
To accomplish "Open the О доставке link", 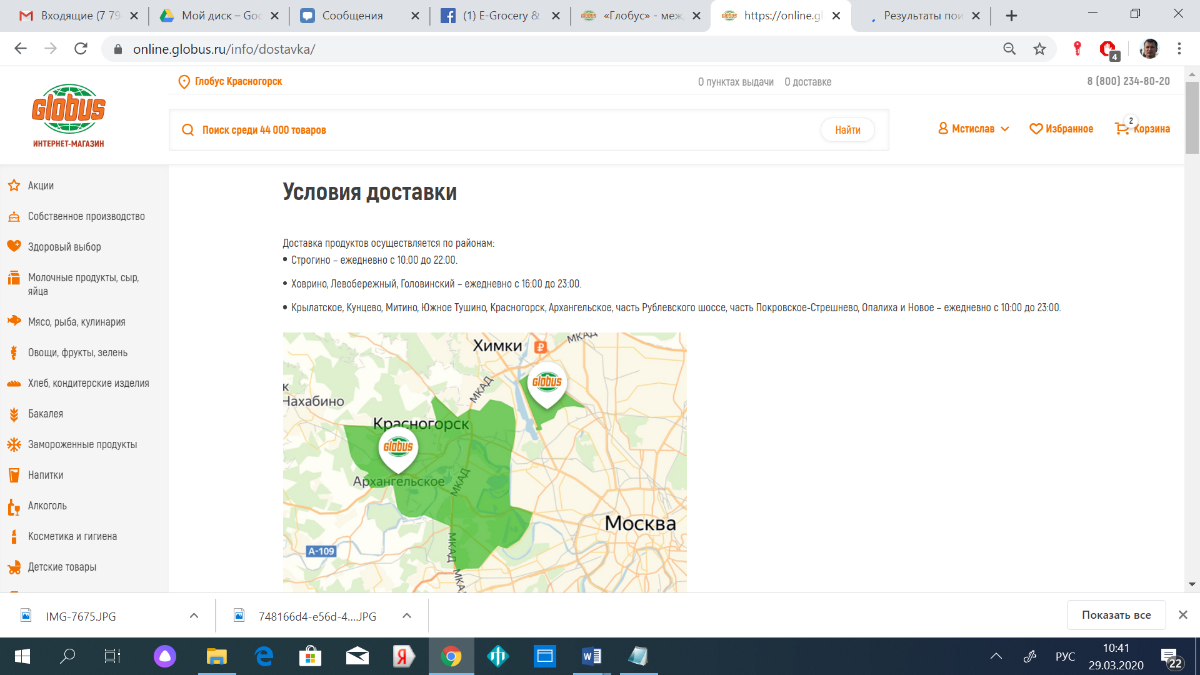I will pos(807,82).
